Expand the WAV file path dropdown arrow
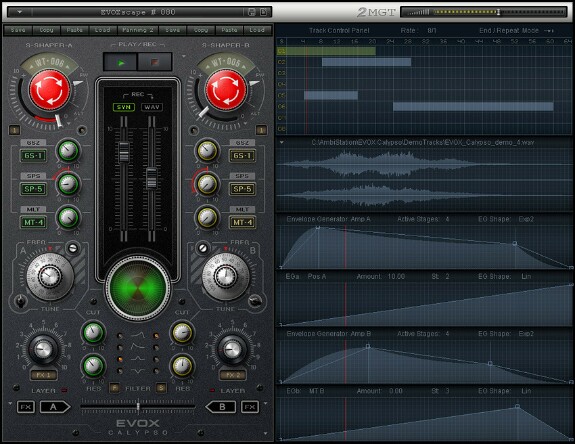This screenshot has height=444, width=575. 281,142
